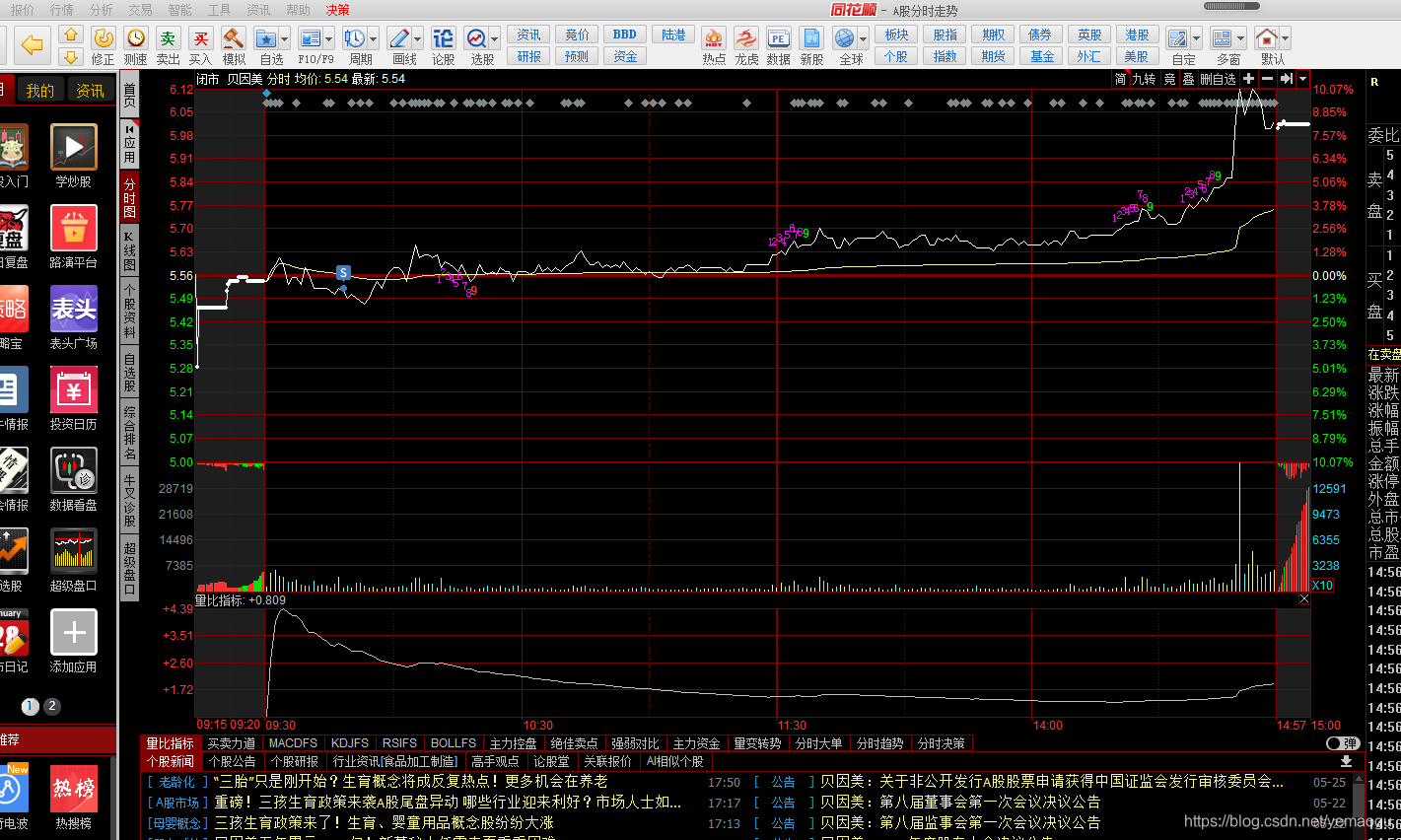Select the K线图 vertical tab
1401x840 pixels.
click(129, 250)
